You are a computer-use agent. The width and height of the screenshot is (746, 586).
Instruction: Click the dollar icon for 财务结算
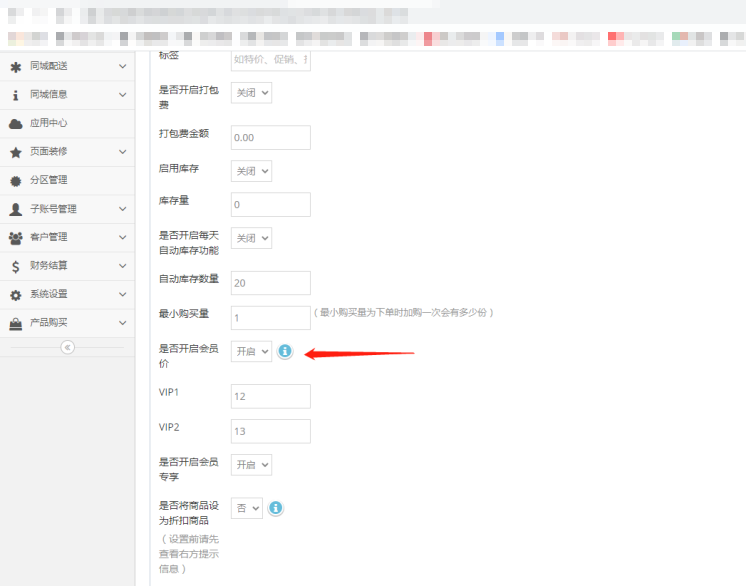[x=15, y=267]
